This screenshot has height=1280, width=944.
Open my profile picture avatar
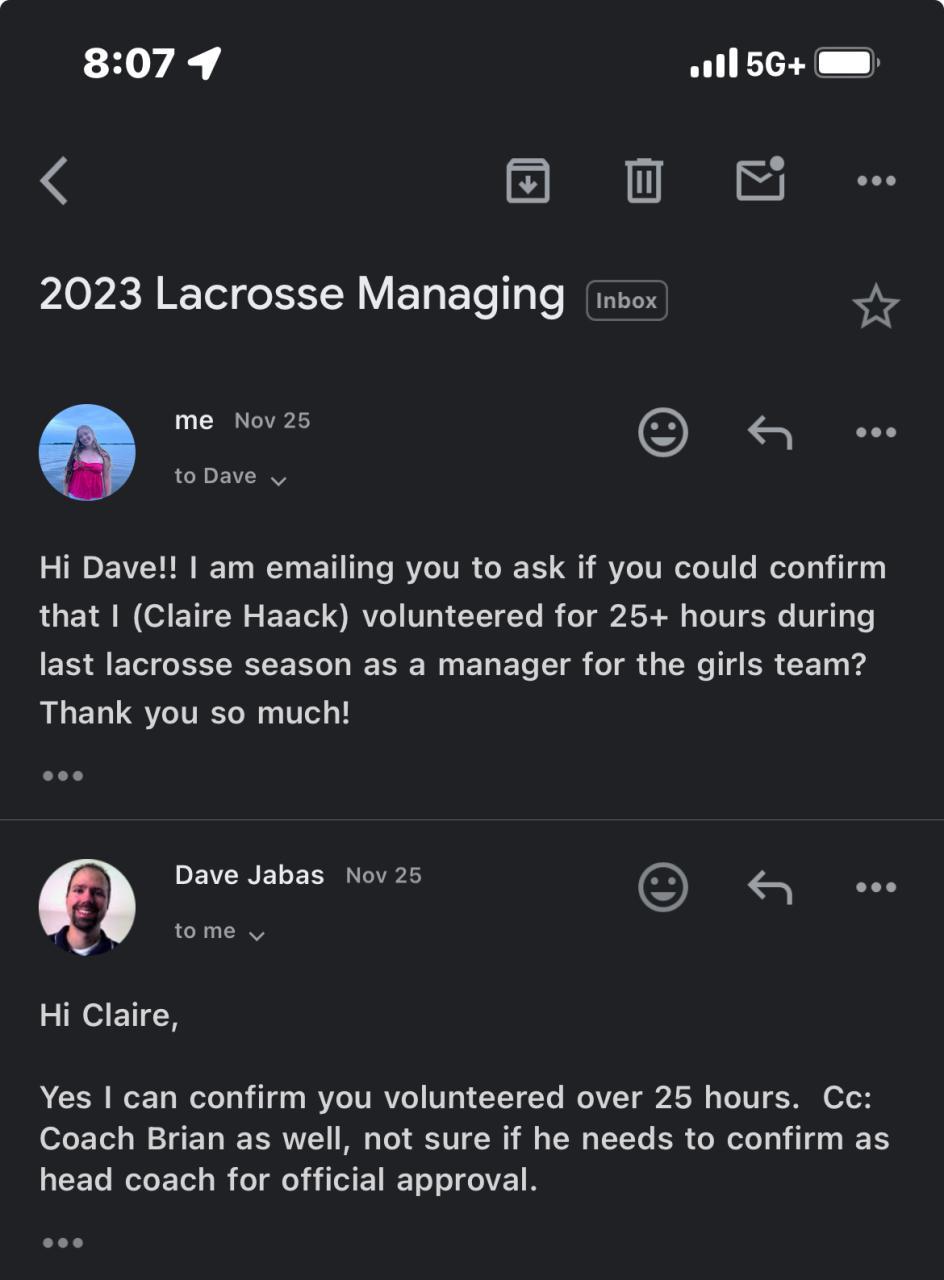pos(87,452)
